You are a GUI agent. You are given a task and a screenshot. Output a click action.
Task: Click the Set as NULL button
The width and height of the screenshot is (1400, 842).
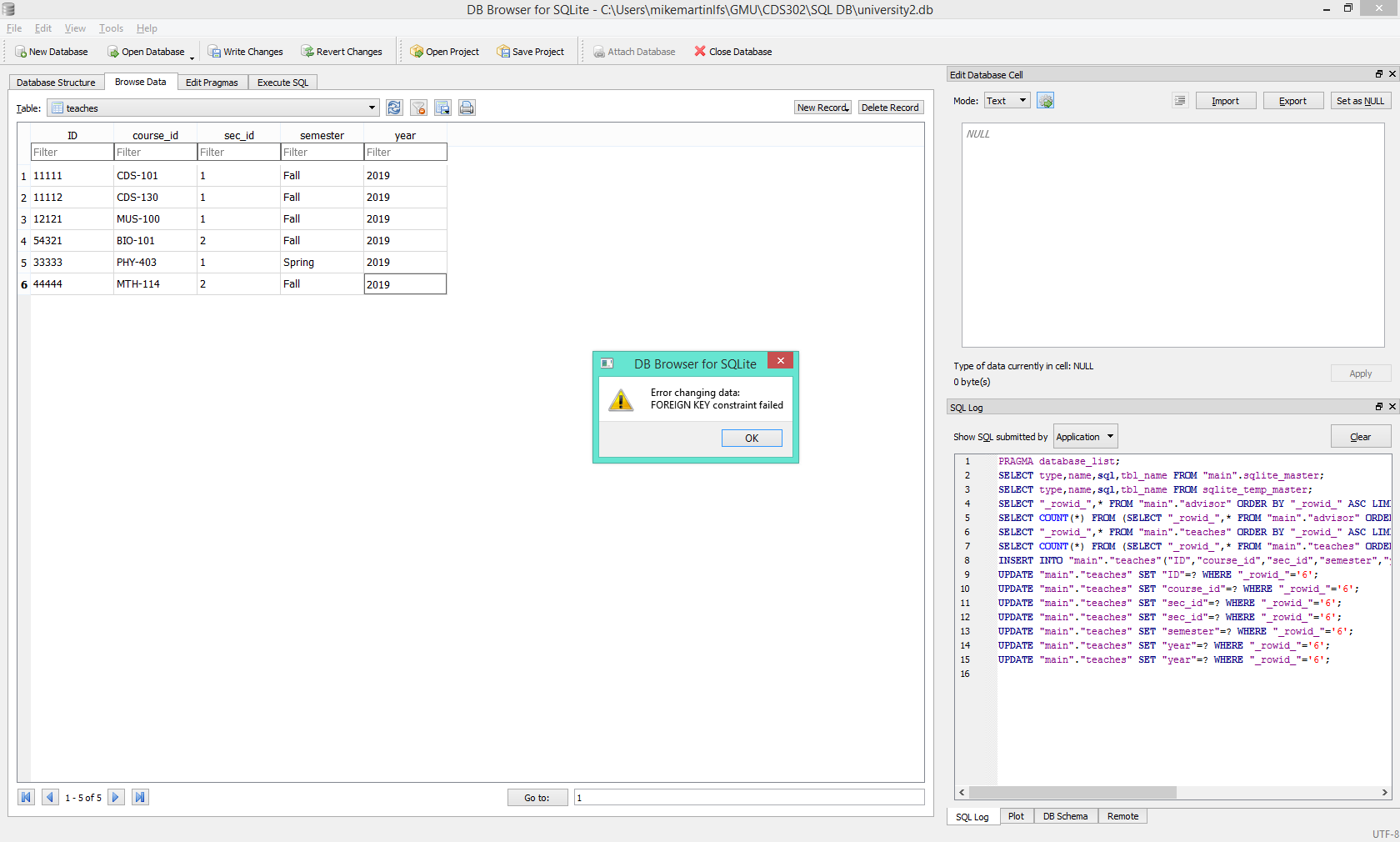tap(1360, 101)
